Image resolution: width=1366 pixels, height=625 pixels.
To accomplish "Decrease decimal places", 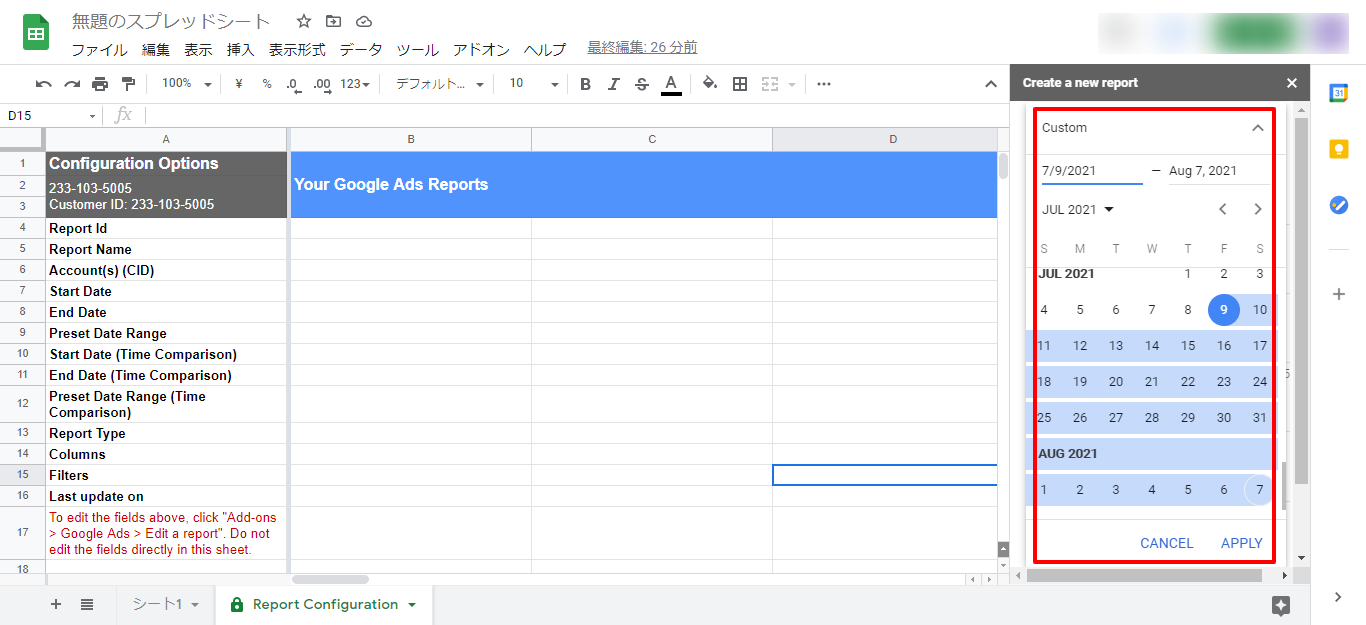I will click(x=293, y=84).
